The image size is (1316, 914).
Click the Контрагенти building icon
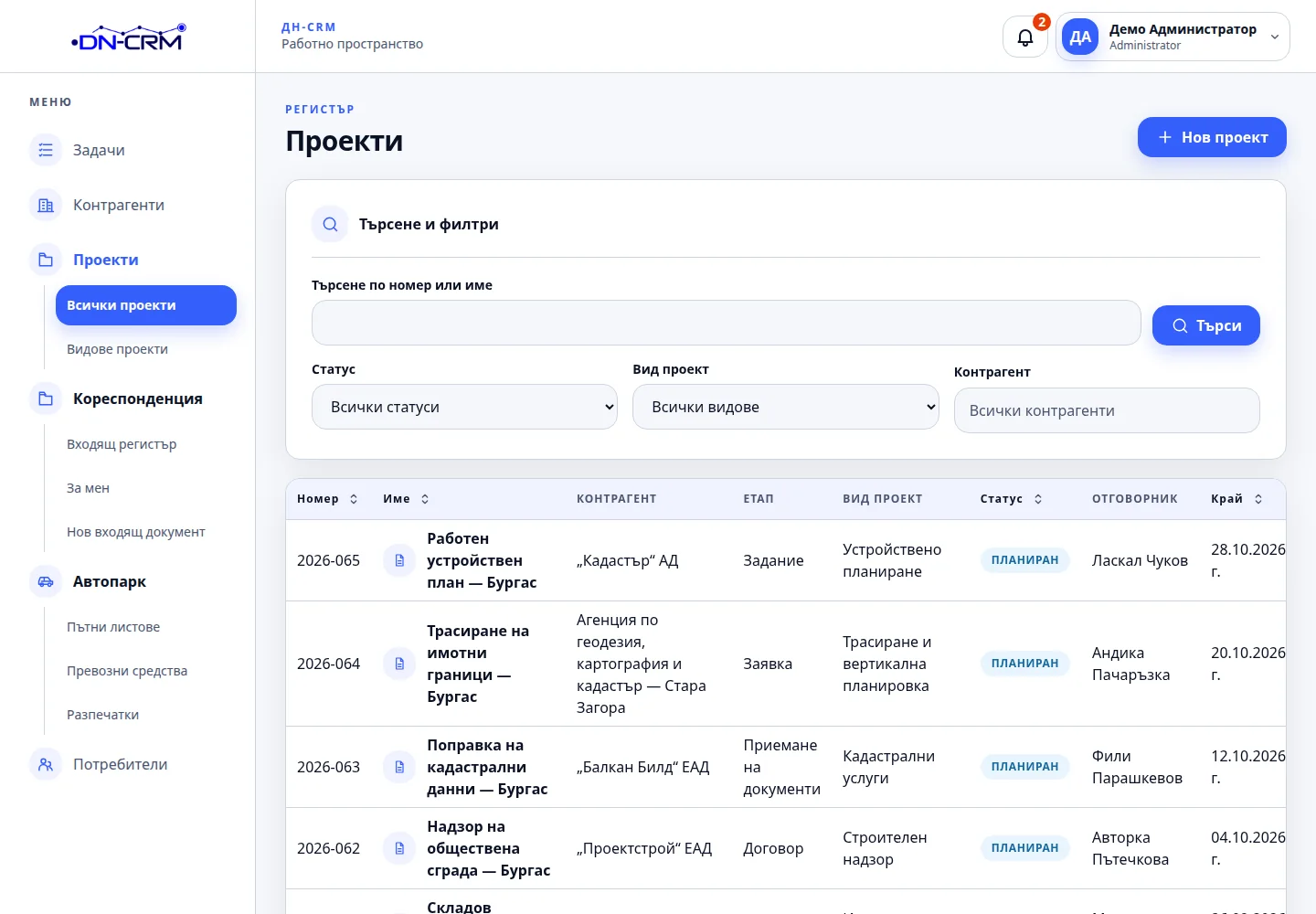click(x=46, y=205)
